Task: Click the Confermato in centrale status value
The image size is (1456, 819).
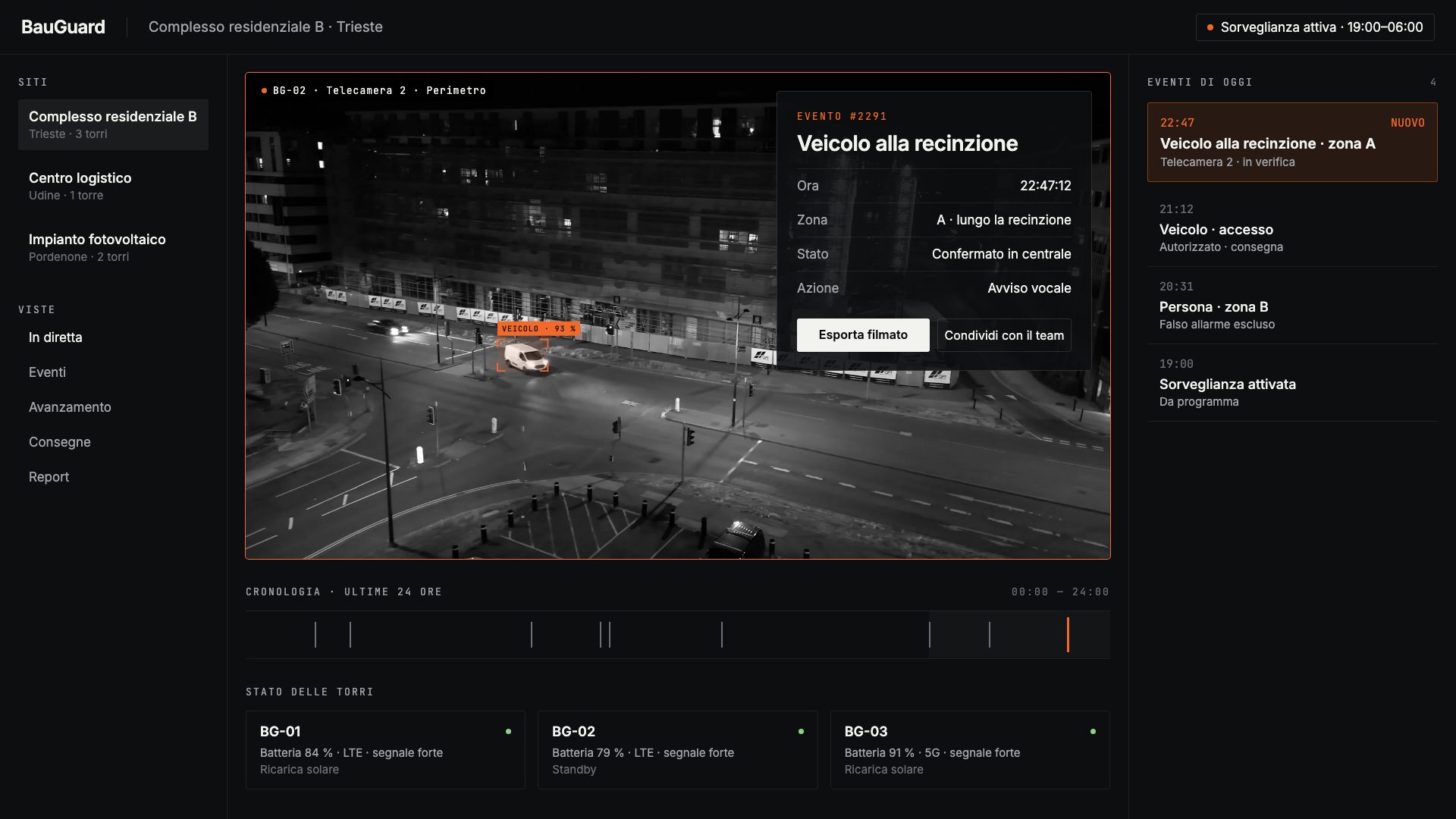Action: [1001, 254]
